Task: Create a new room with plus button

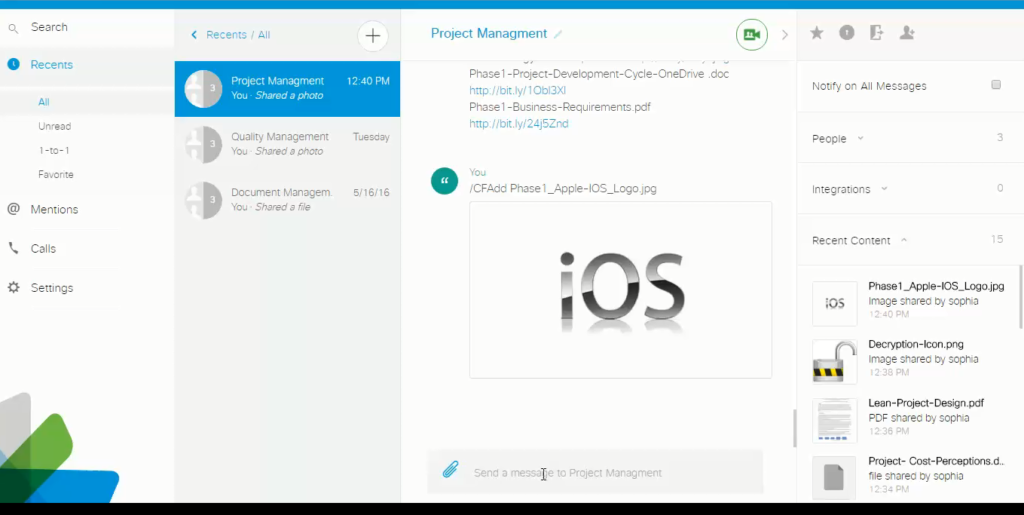Action: point(373,35)
